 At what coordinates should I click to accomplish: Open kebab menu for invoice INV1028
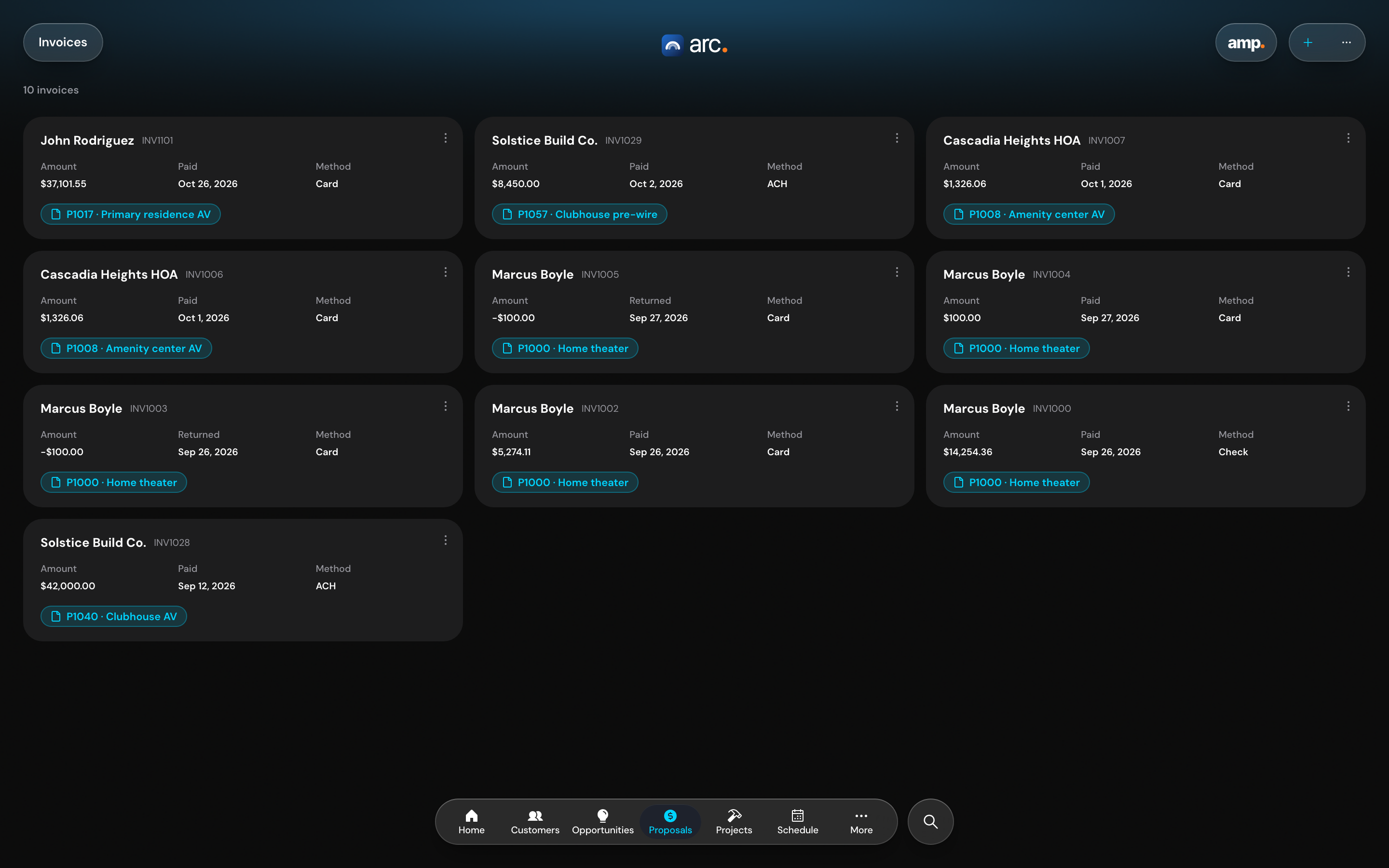click(446, 540)
